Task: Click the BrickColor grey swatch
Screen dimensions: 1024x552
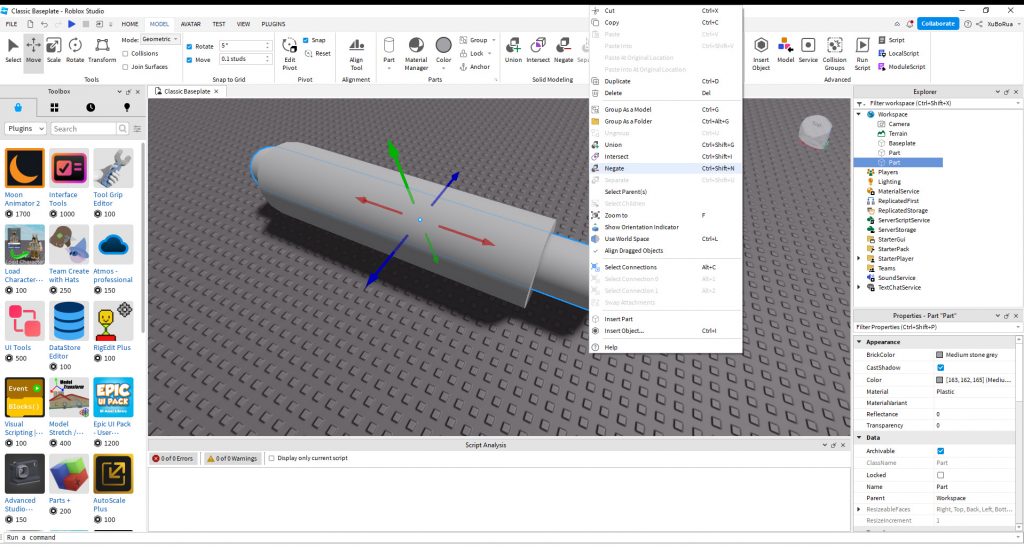Action: coord(939,354)
